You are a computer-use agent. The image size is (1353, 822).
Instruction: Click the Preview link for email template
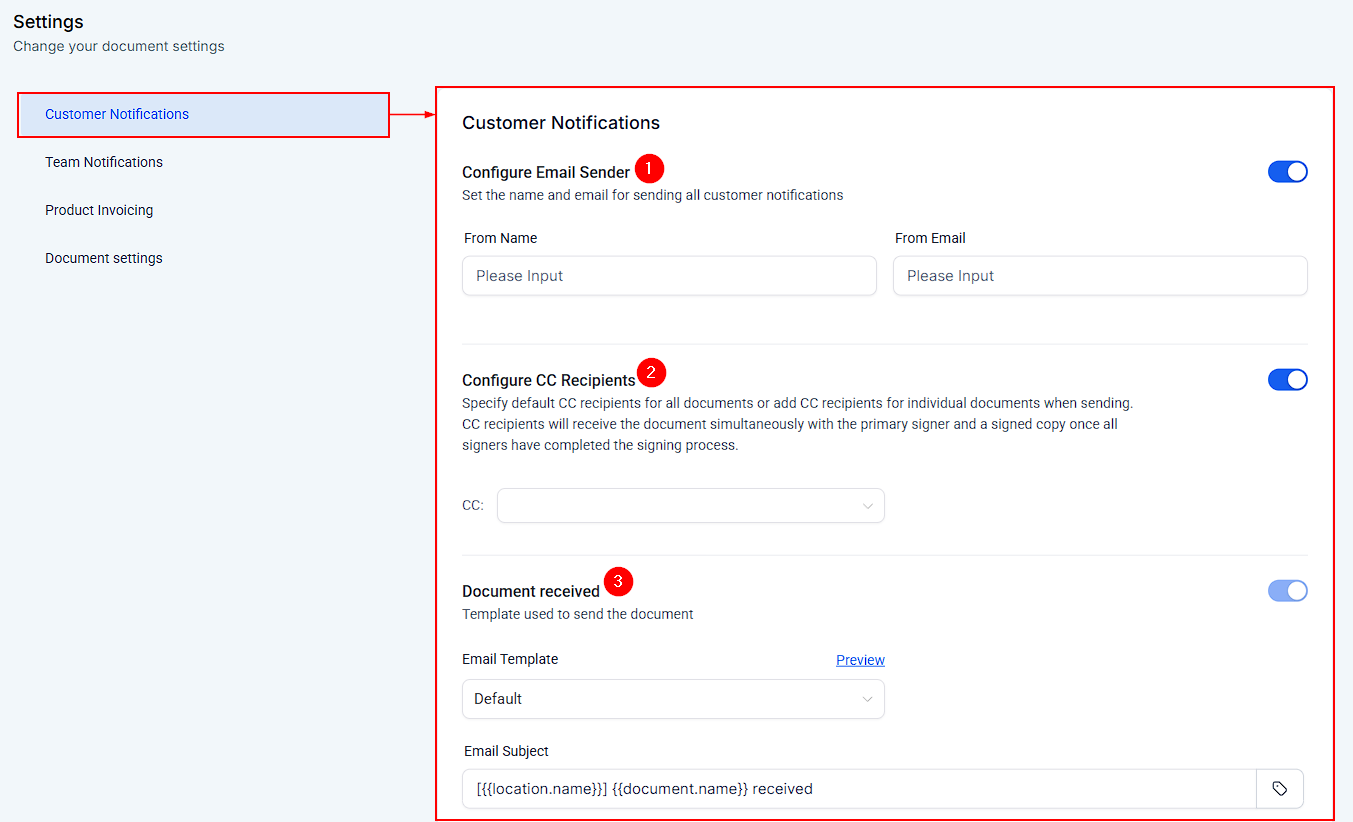click(x=860, y=660)
